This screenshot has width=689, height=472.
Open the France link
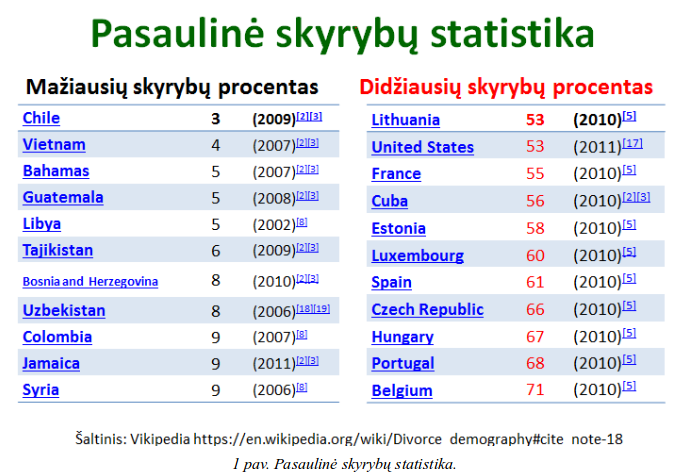(x=396, y=174)
